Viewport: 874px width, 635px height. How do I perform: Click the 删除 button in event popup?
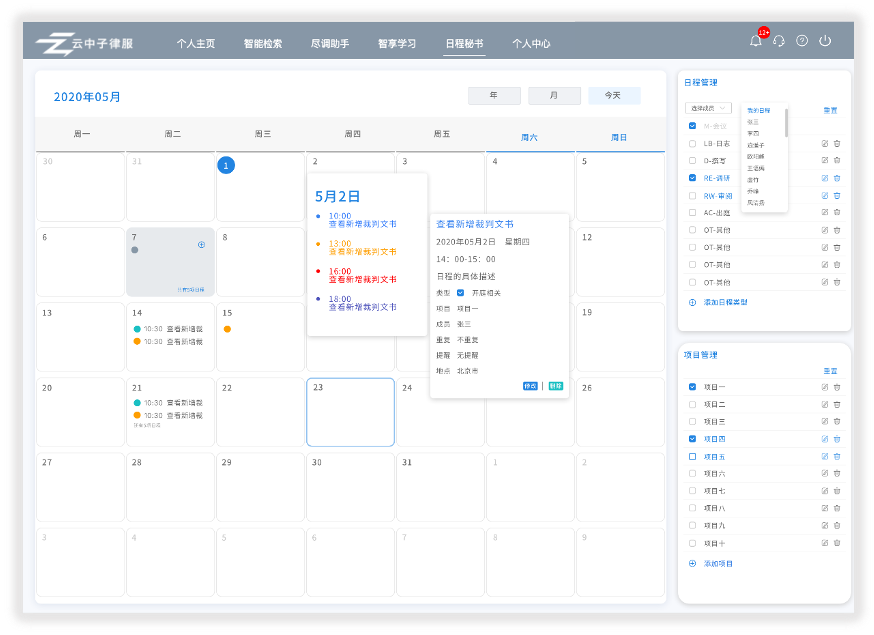pos(555,386)
